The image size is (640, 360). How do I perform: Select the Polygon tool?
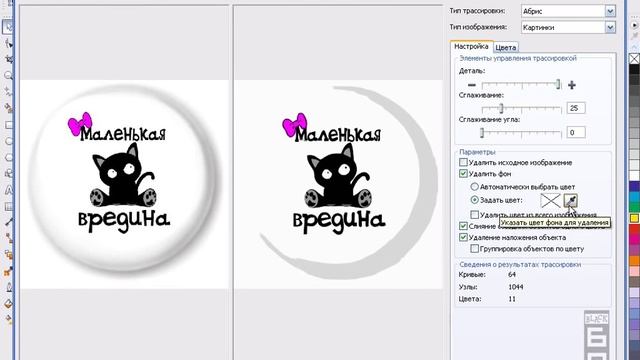(8, 158)
